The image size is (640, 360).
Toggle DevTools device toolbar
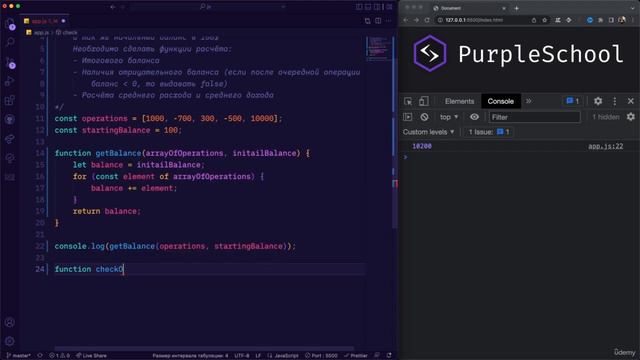point(424,101)
